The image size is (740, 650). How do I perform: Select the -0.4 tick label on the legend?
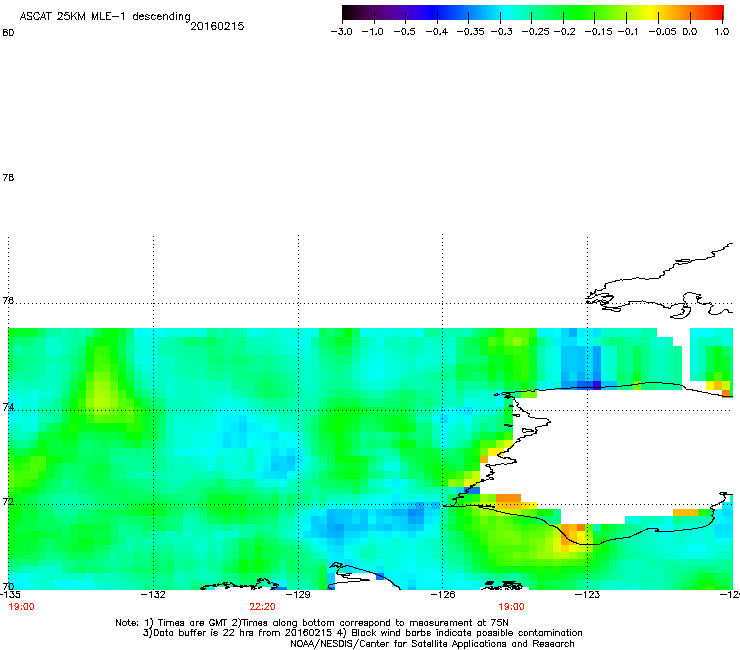pyautogui.click(x=437, y=32)
